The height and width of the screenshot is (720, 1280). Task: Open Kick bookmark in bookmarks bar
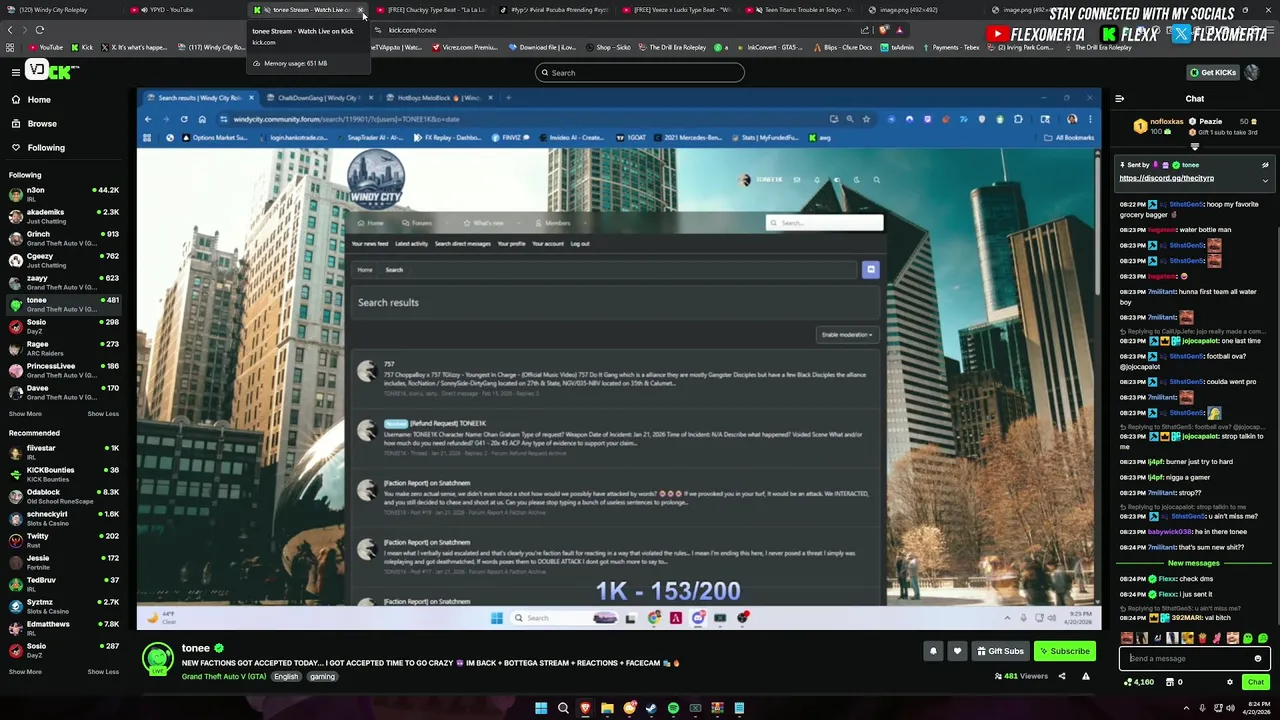pos(82,47)
